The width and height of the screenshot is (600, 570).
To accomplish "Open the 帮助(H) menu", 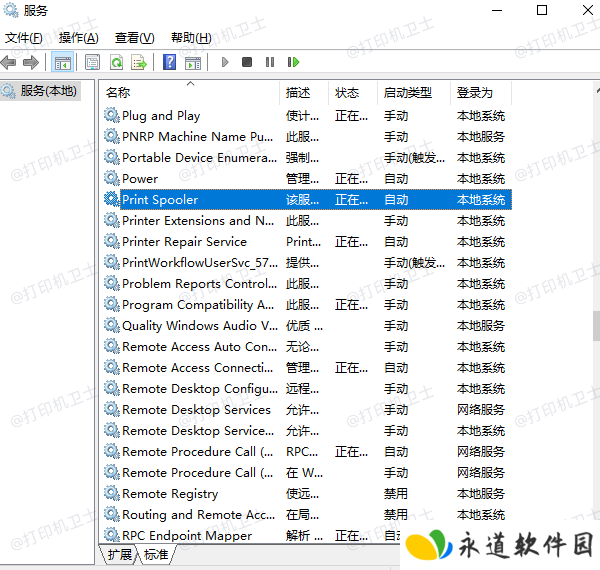I will point(191,38).
